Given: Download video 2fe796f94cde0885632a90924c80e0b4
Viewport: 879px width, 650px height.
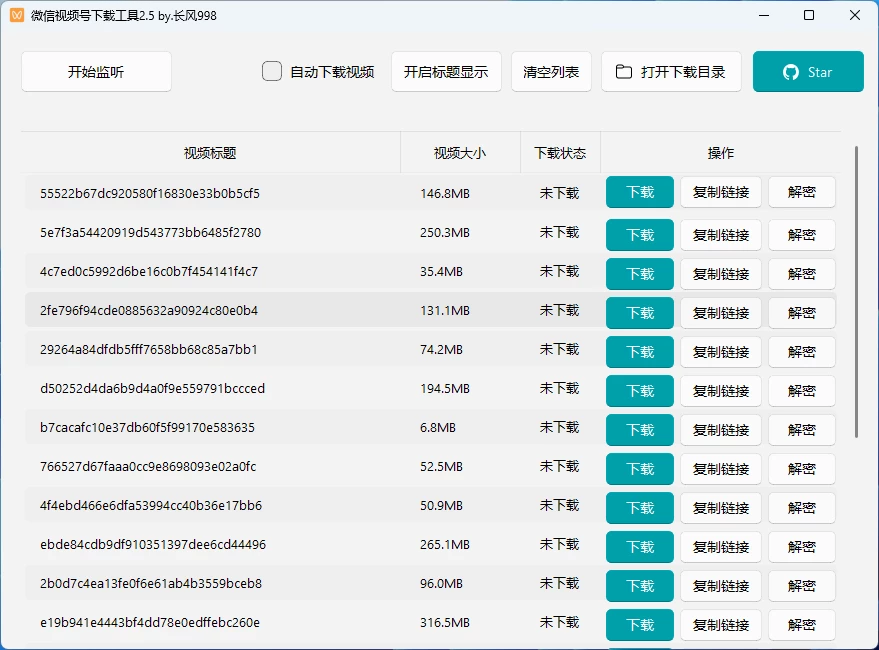Looking at the screenshot, I should click(639, 313).
